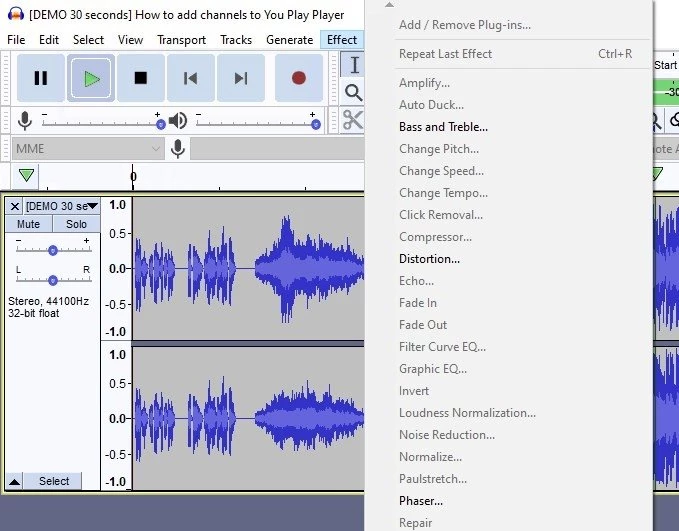
Task: Collapse the track using the bottom arrow
Action: pyautogui.click(x=14, y=481)
